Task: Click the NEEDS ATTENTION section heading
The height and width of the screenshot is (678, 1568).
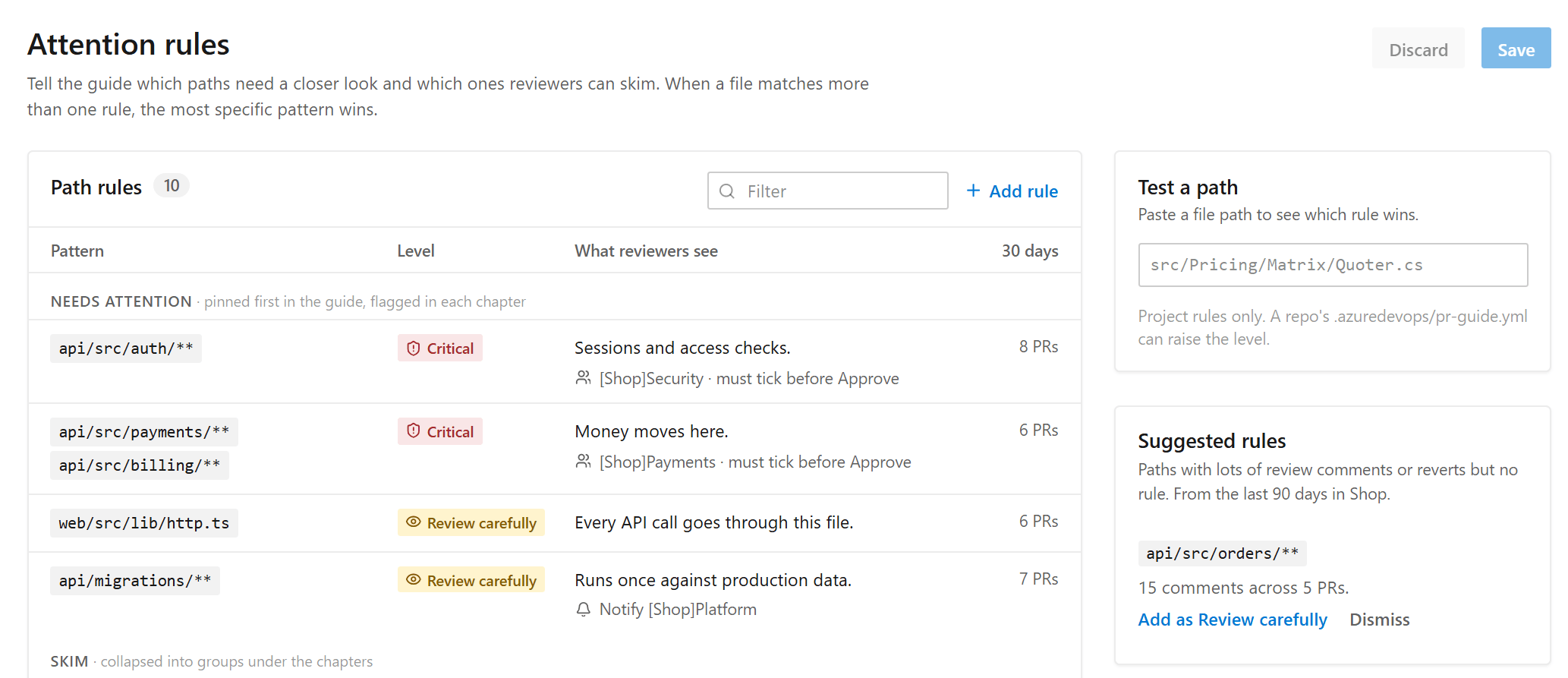Action: (x=121, y=301)
